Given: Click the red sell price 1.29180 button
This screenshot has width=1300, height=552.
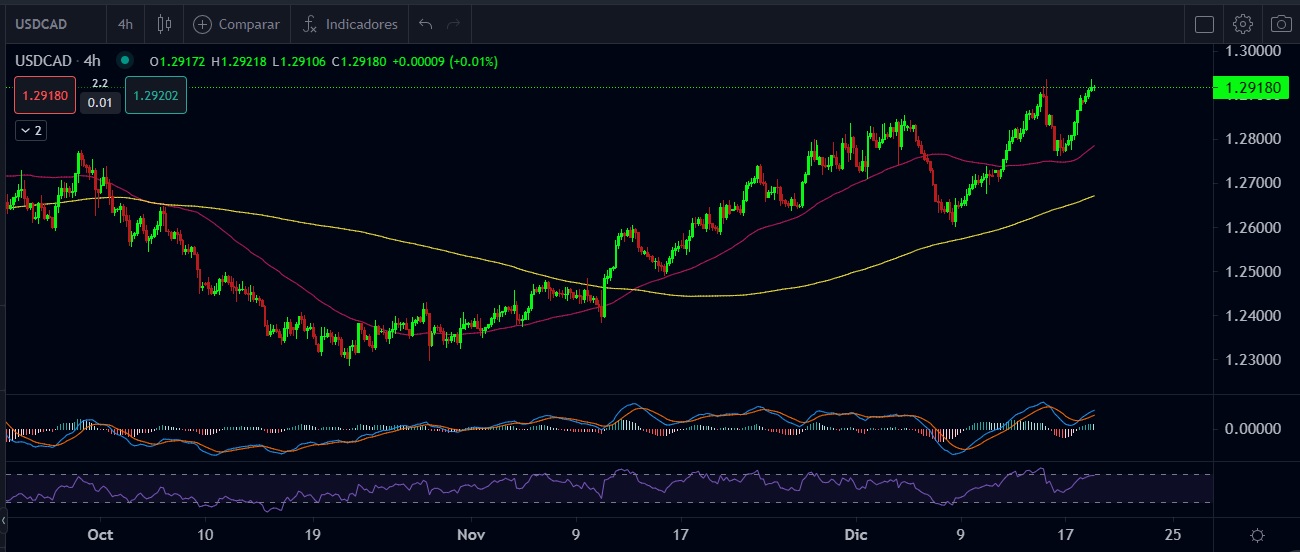Looking at the screenshot, I should (43, 95).
